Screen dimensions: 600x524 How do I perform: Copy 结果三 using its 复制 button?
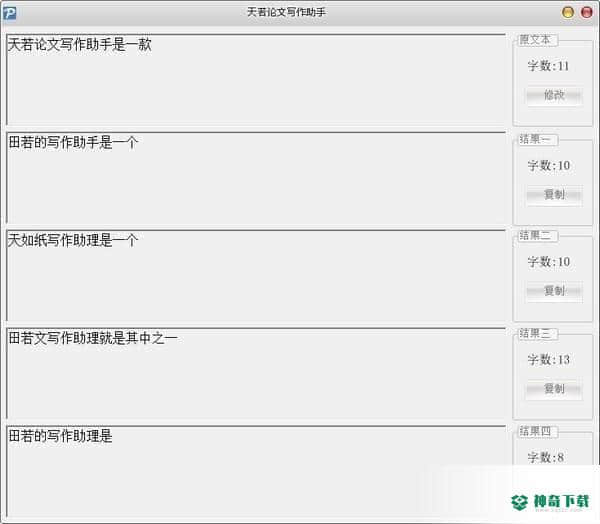point(554,389)
